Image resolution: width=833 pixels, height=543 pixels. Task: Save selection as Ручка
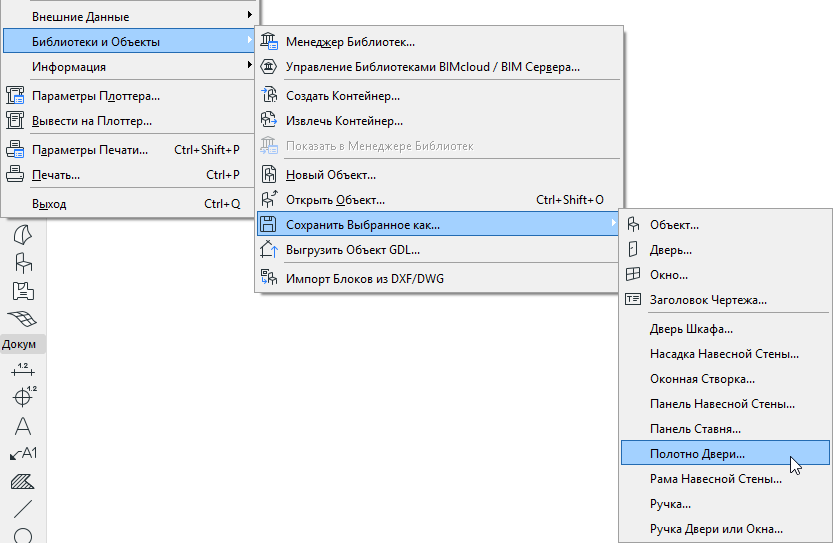(x=725, y=504)
